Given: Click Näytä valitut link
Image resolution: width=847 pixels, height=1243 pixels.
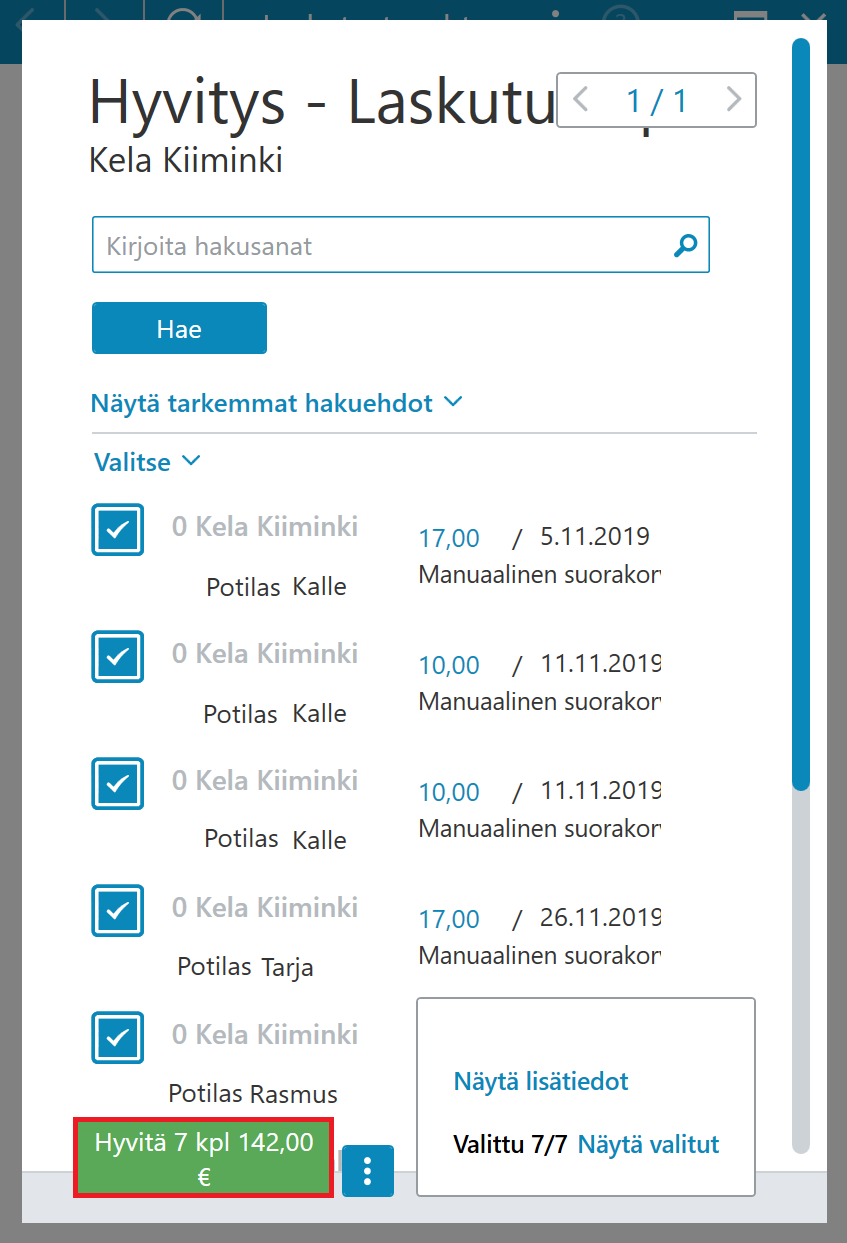Looking at the screenshot, I should pyautogui.click(x=649, y=1144).
